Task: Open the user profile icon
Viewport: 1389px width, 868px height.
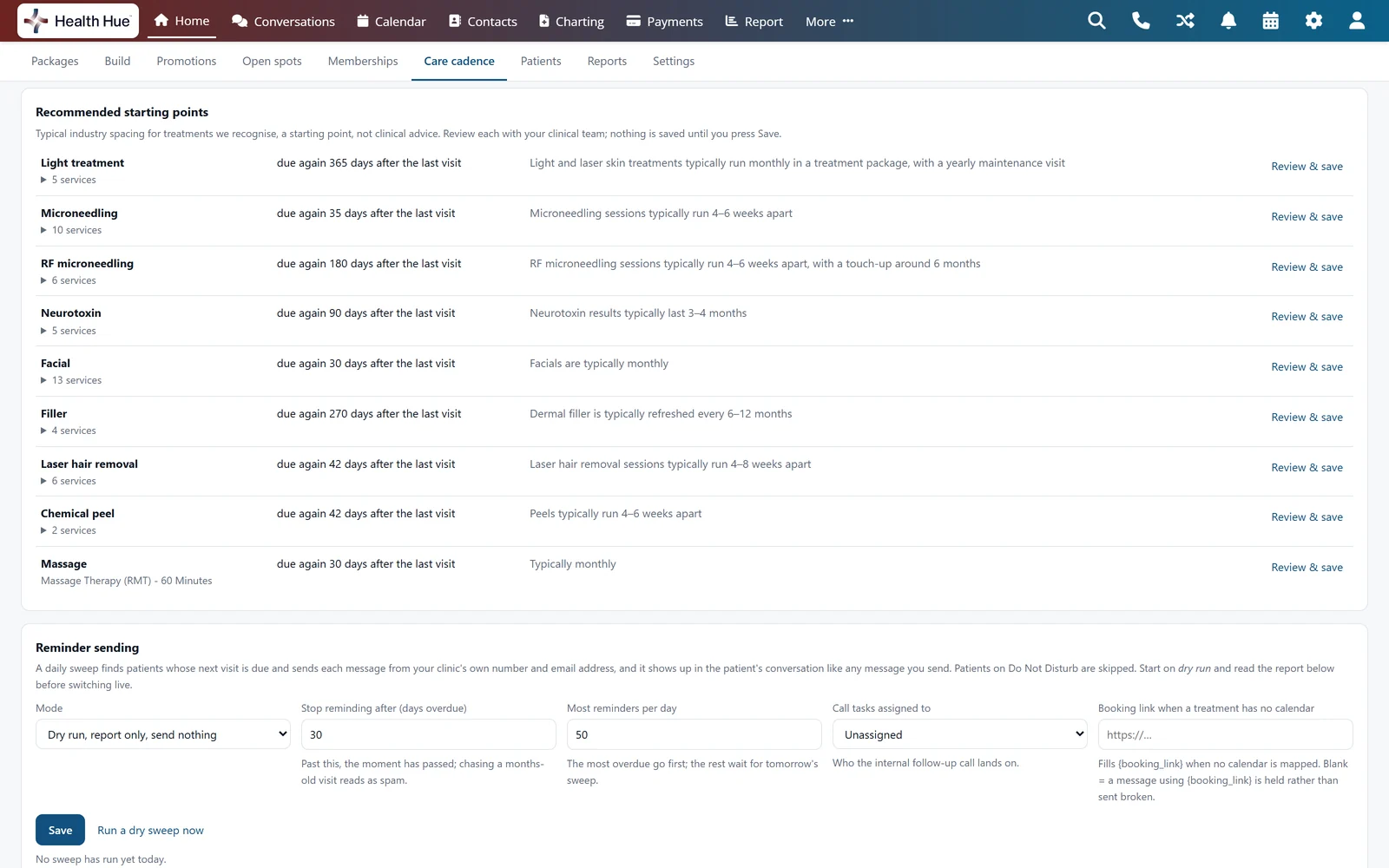Action: coord(1357,21)
